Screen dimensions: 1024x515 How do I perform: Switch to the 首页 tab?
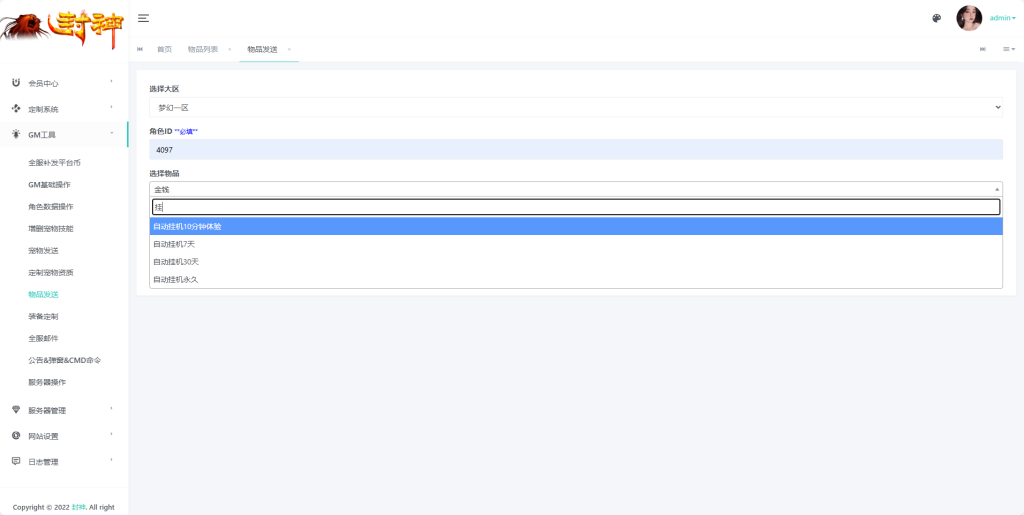[165, 50]
